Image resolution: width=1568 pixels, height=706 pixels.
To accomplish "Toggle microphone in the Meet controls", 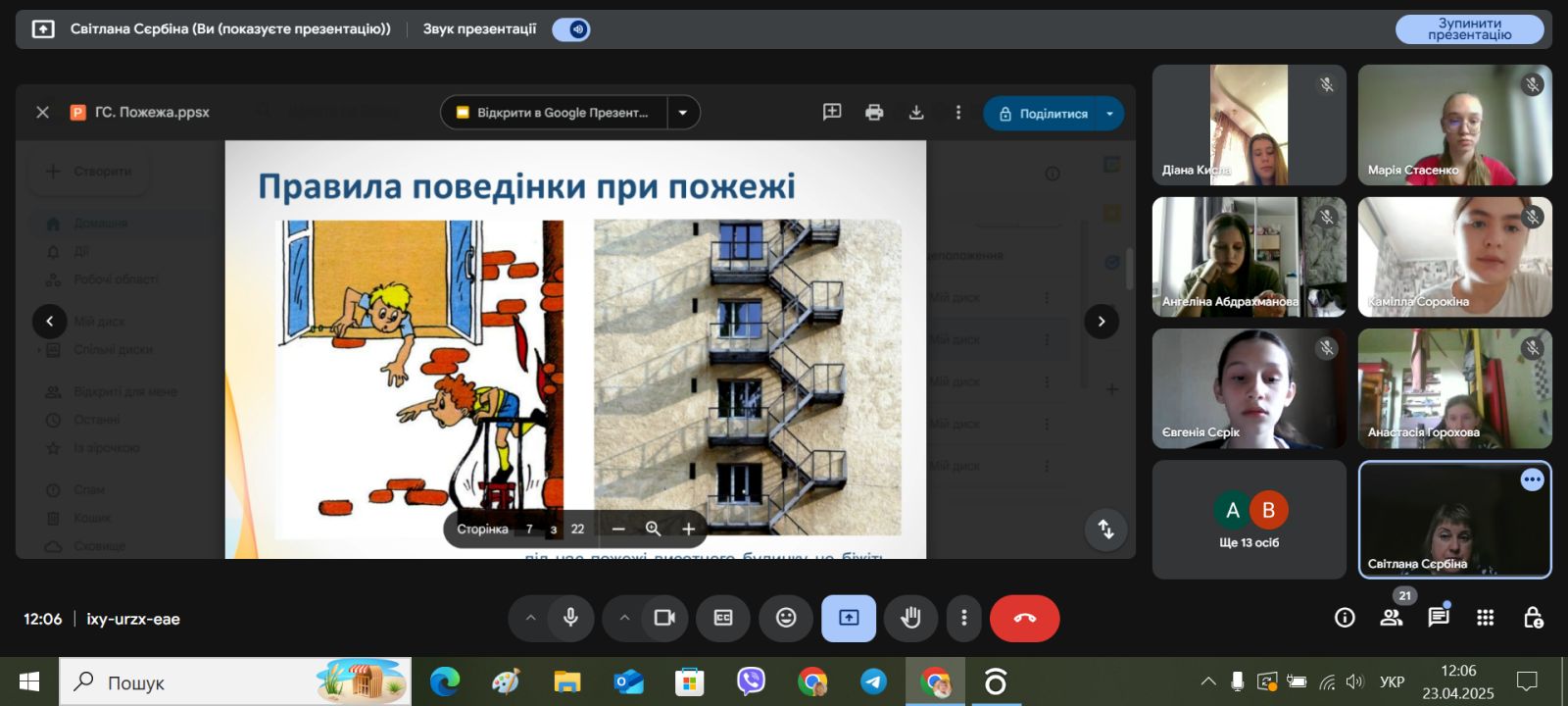I will [x=570, y=618].
